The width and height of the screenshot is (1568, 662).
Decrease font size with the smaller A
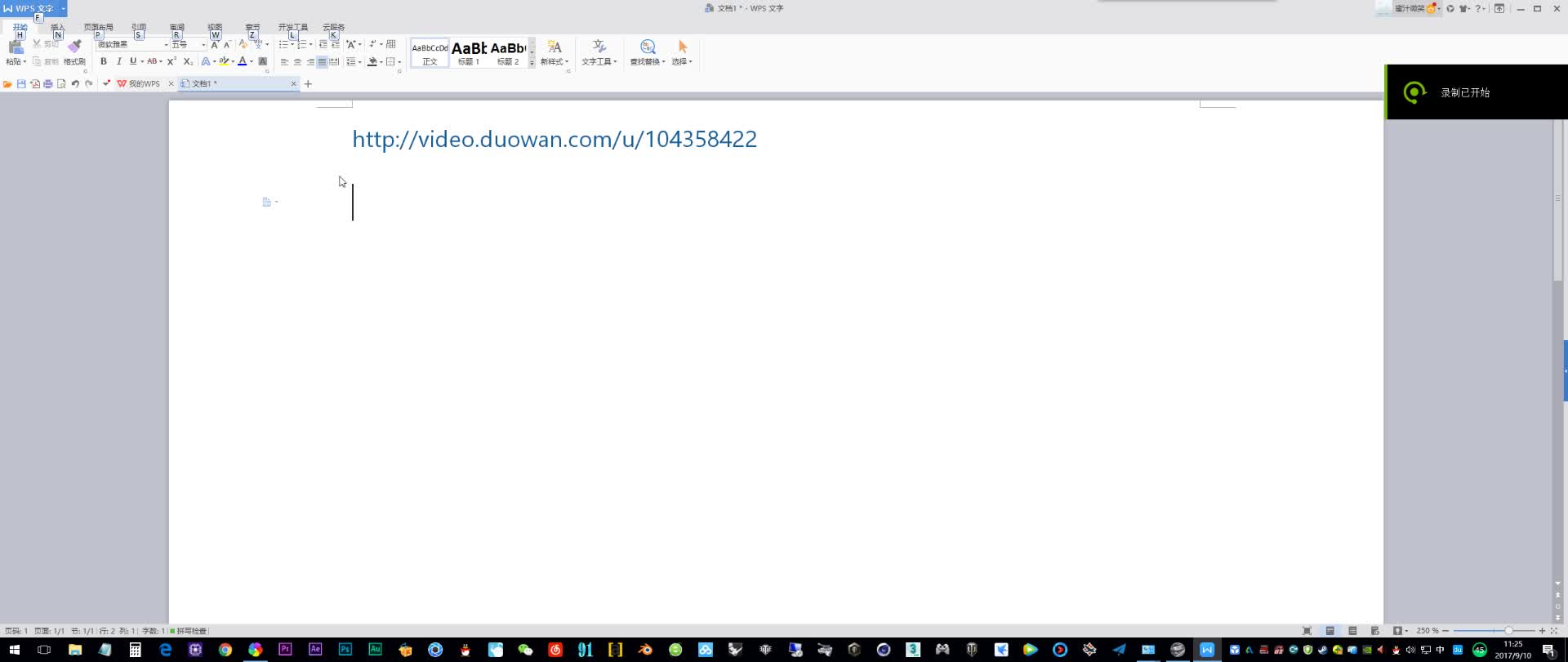(x=227, y=45)
